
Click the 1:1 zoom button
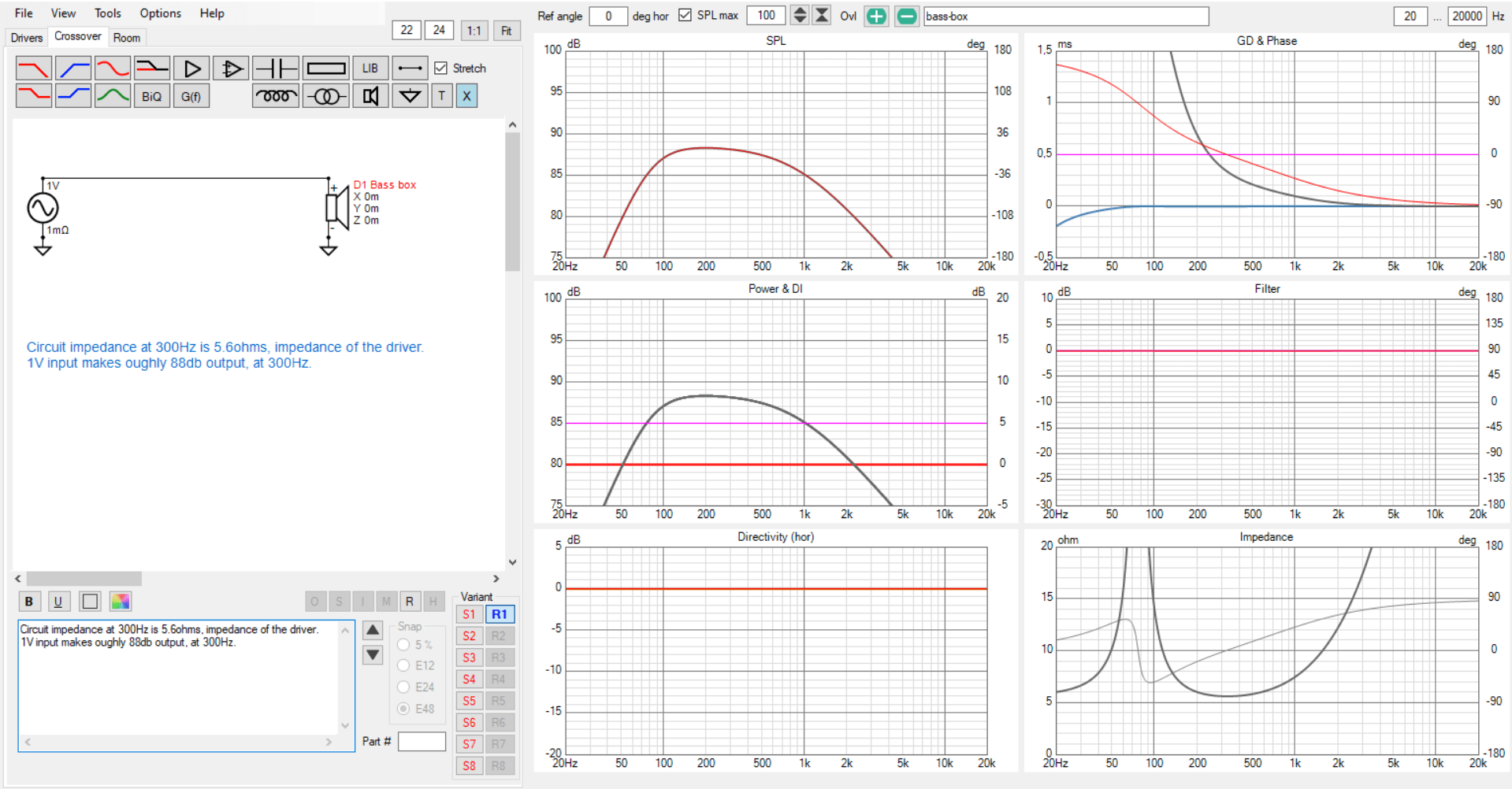click(474, 31)
